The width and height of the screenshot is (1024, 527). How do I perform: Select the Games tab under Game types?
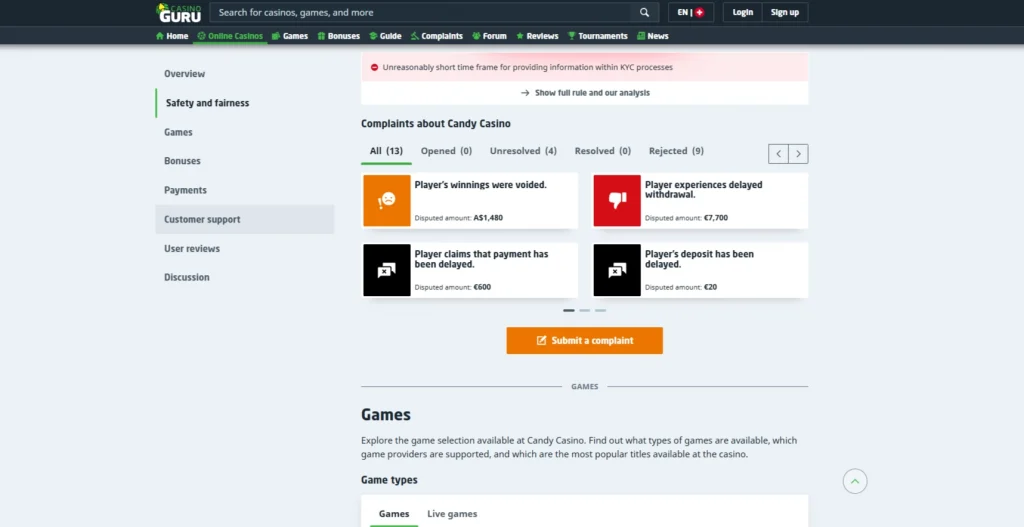tap(394, 514)
